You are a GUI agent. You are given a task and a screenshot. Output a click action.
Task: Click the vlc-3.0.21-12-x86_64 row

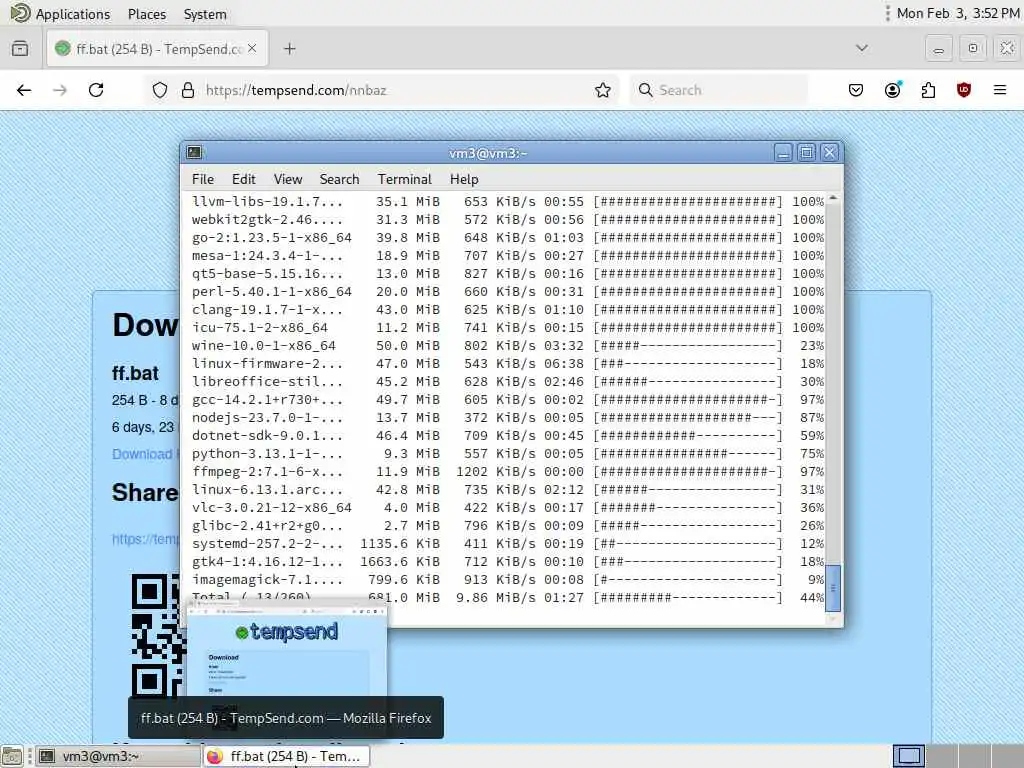[507, 507]
